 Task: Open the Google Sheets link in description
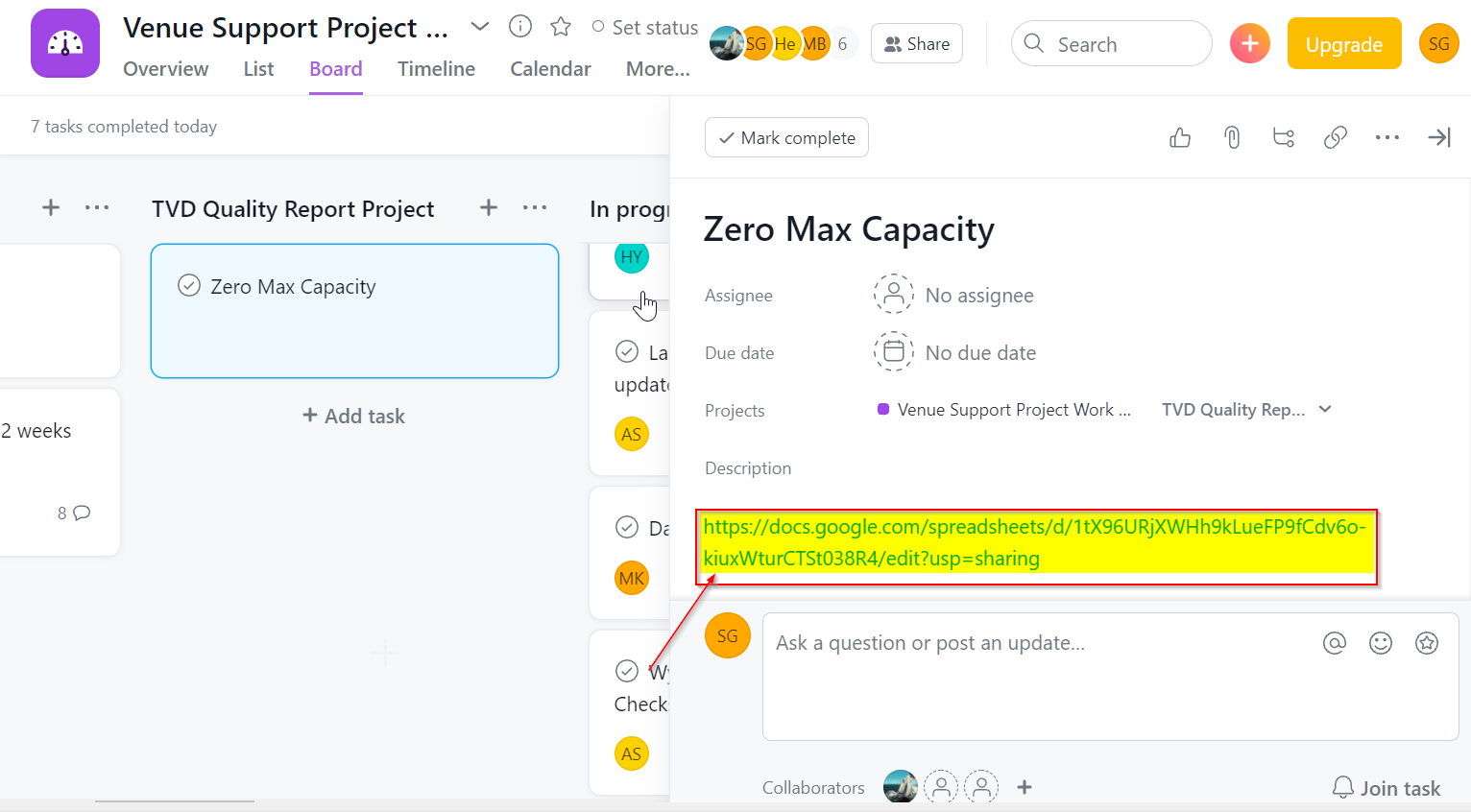coord(1034,542)
